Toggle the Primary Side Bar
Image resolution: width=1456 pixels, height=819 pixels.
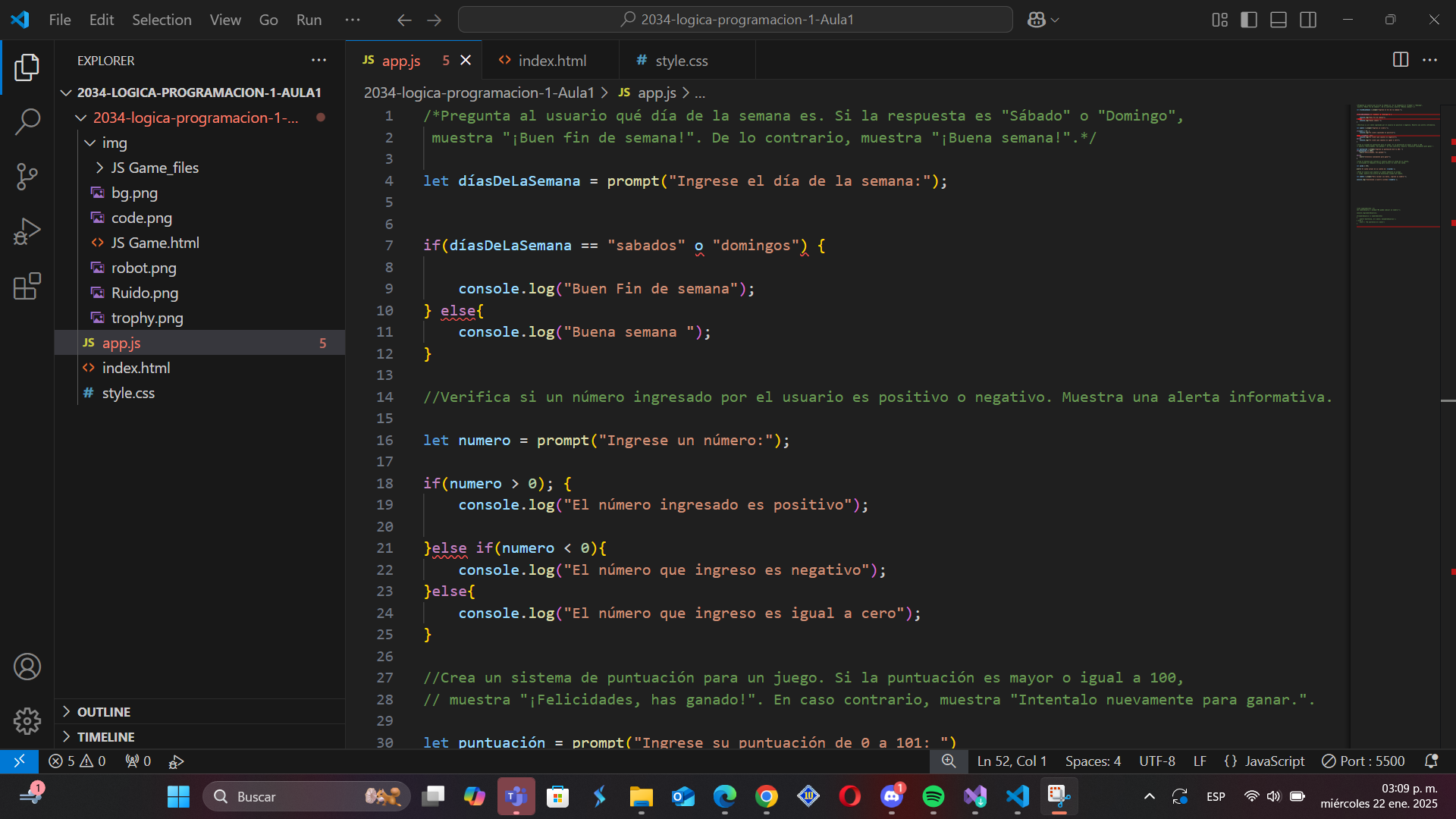[1249, 20]
